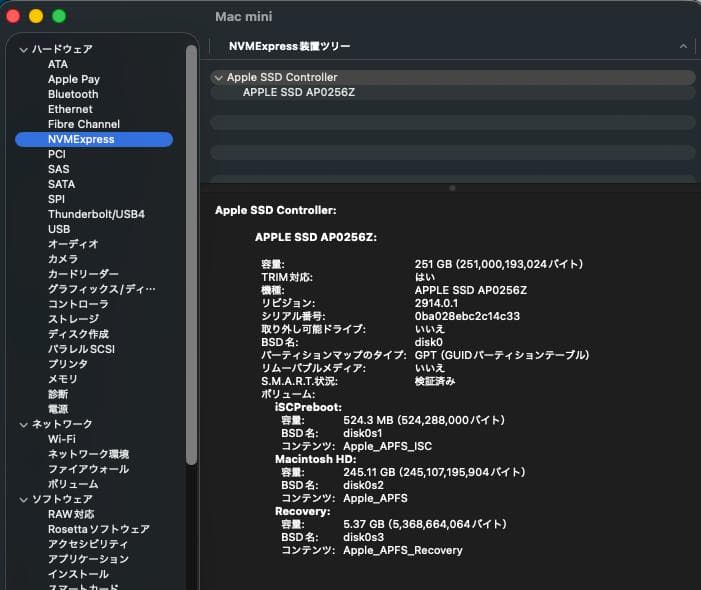Select the APPLE SSD AP0256Z tree row
The height and width of the screenshot is (590, 701).
pos(452,93)
